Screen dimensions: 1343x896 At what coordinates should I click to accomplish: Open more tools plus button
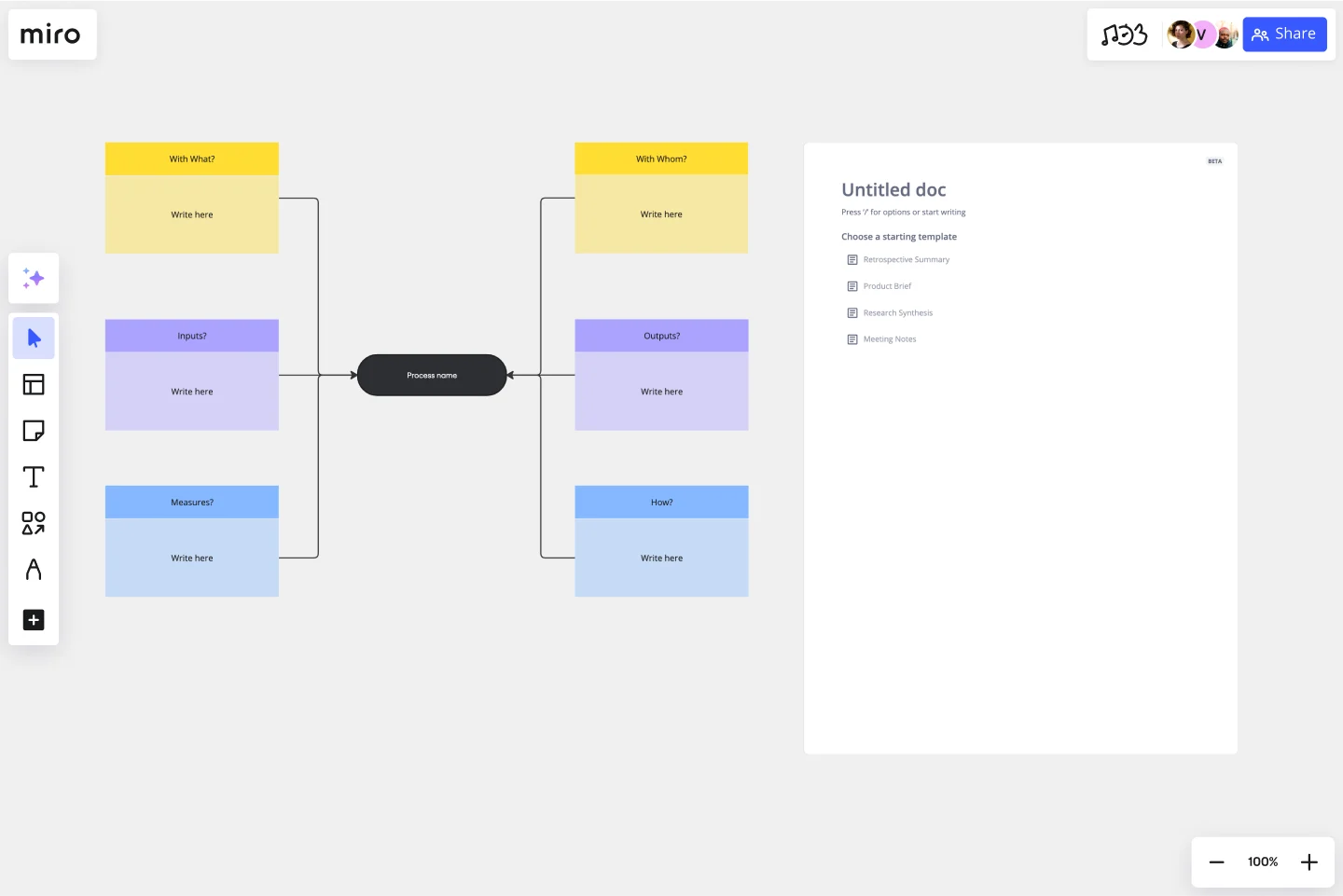pos(34,620)
